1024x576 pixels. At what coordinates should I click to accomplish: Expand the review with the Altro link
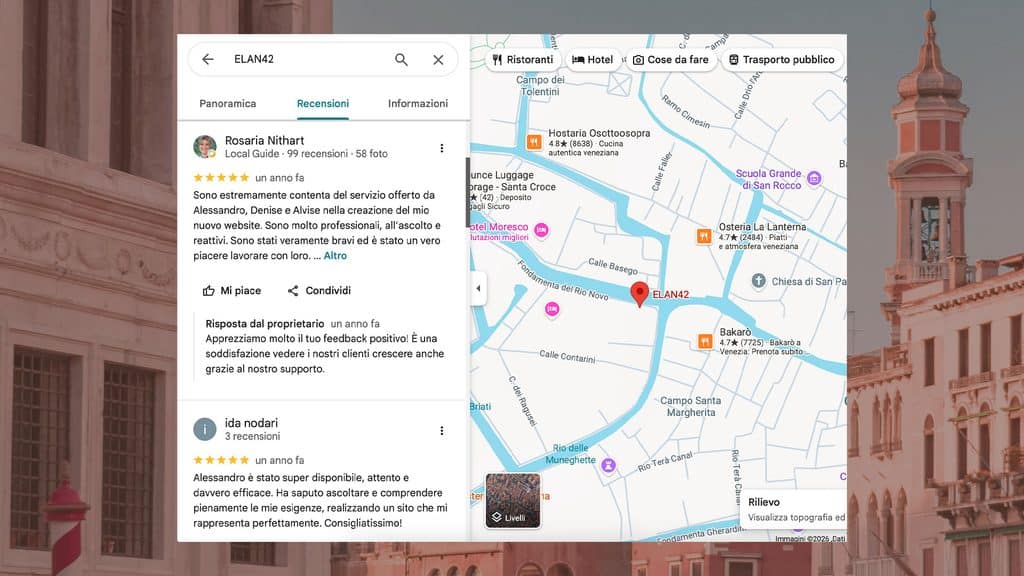click(335, 256)
